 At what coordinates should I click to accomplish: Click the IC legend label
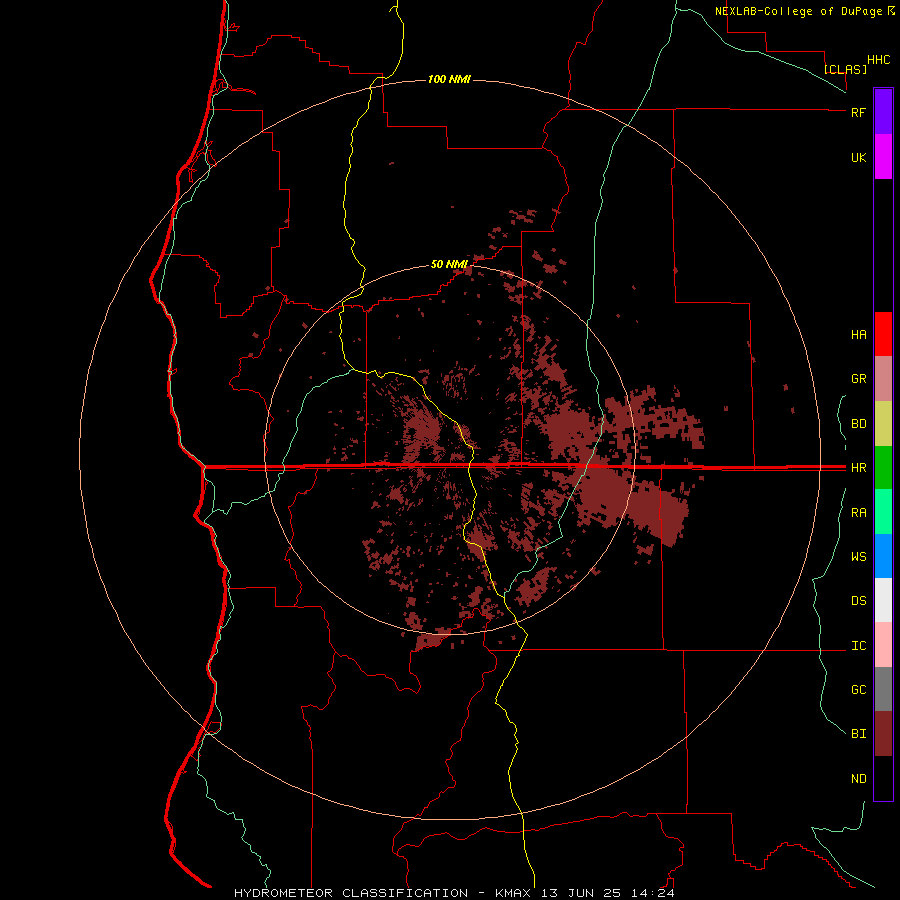pyautogui.click(x=858, y=646)
